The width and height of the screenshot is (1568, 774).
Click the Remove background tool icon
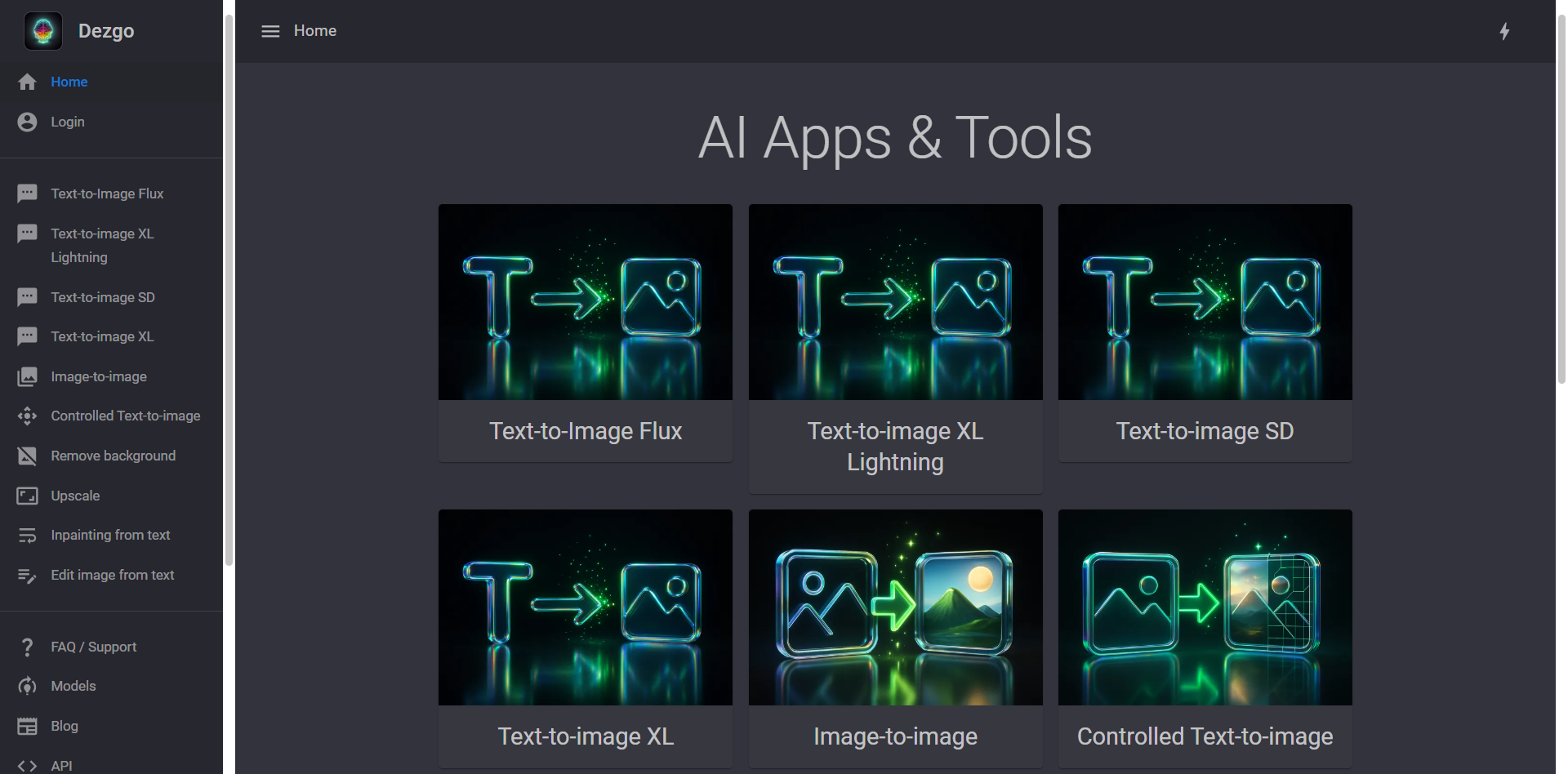(x=27, y=456)
